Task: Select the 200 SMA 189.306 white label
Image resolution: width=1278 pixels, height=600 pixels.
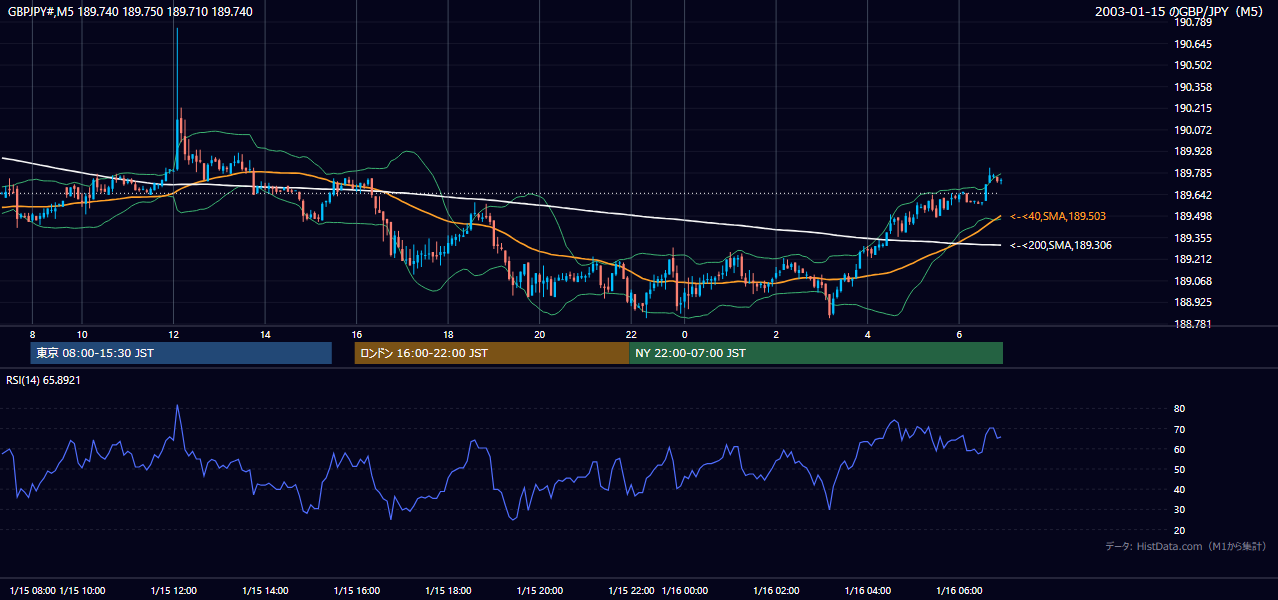Action: click(1060, 245)
